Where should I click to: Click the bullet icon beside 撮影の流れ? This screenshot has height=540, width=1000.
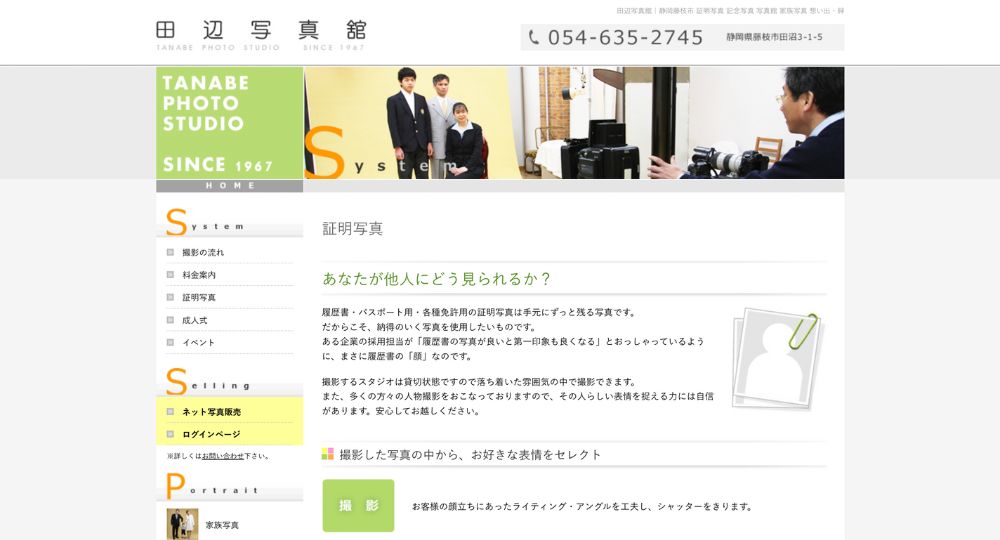tap(170, 252)
